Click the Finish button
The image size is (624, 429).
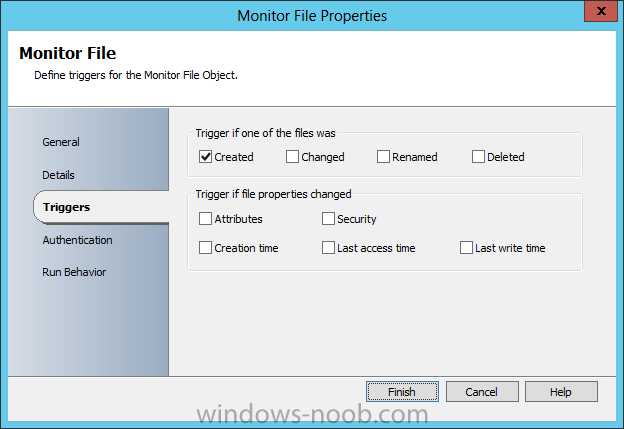pyautogui.click(x=402, y=392)
